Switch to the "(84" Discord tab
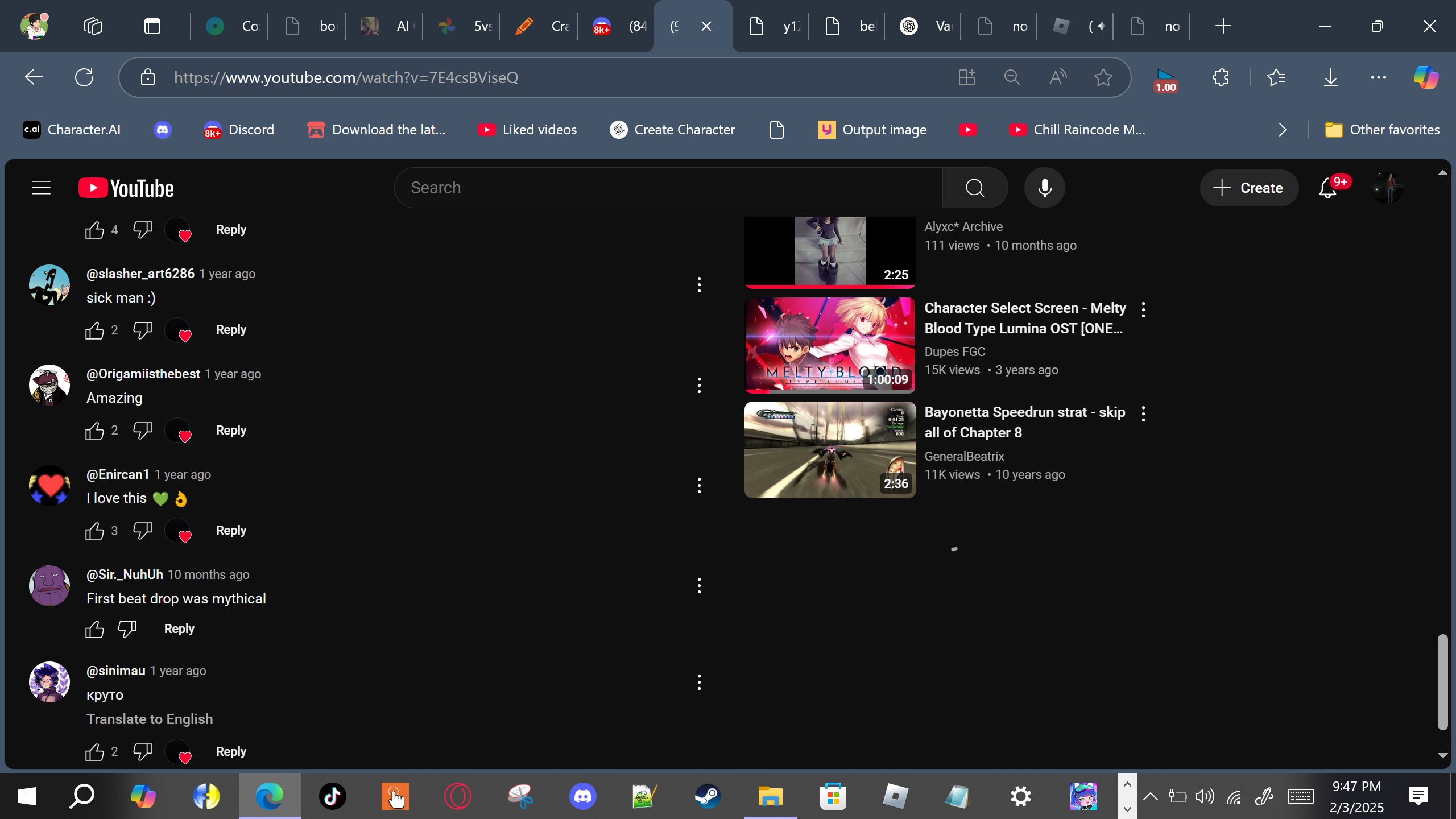 tap(617, 26)
